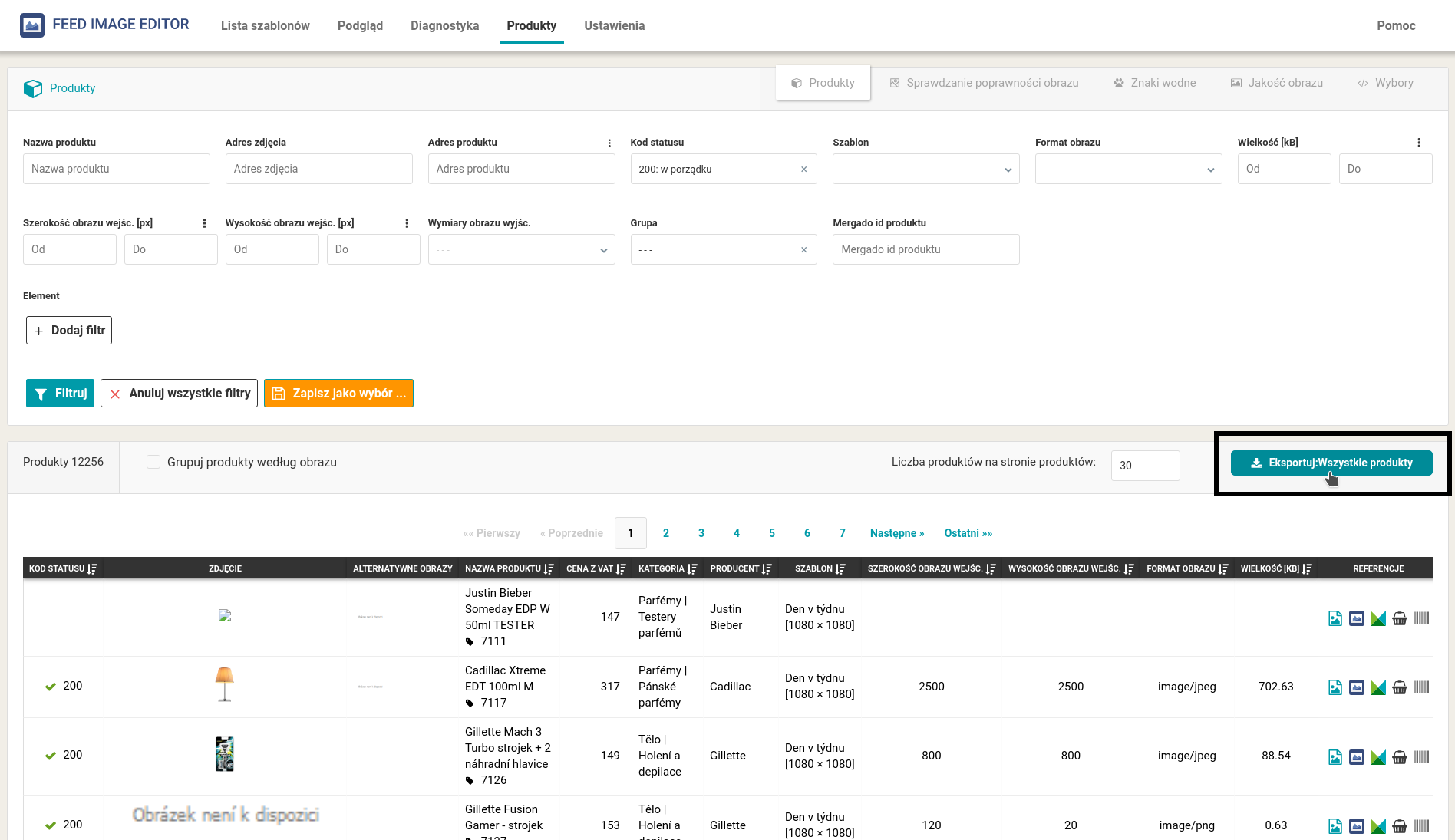
Task: Open the Diagnostyka menu item
Action: [444, 25]
